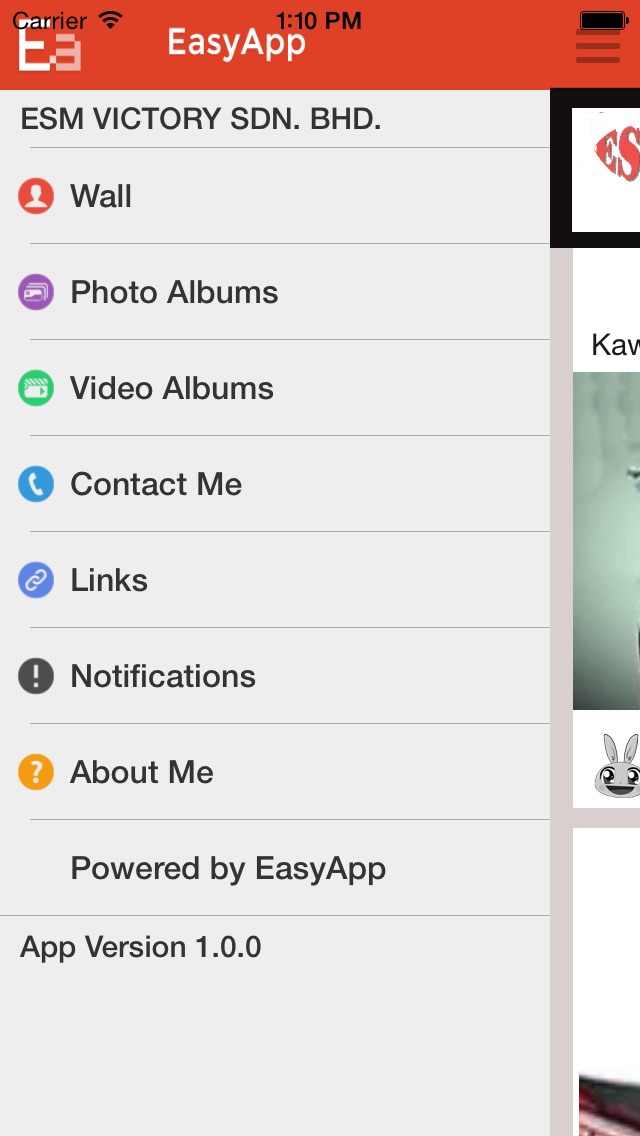Tap the ESM VICTORY SDN. BHD. header
The height and width of the screenshot is (1136, 640).
201,119
